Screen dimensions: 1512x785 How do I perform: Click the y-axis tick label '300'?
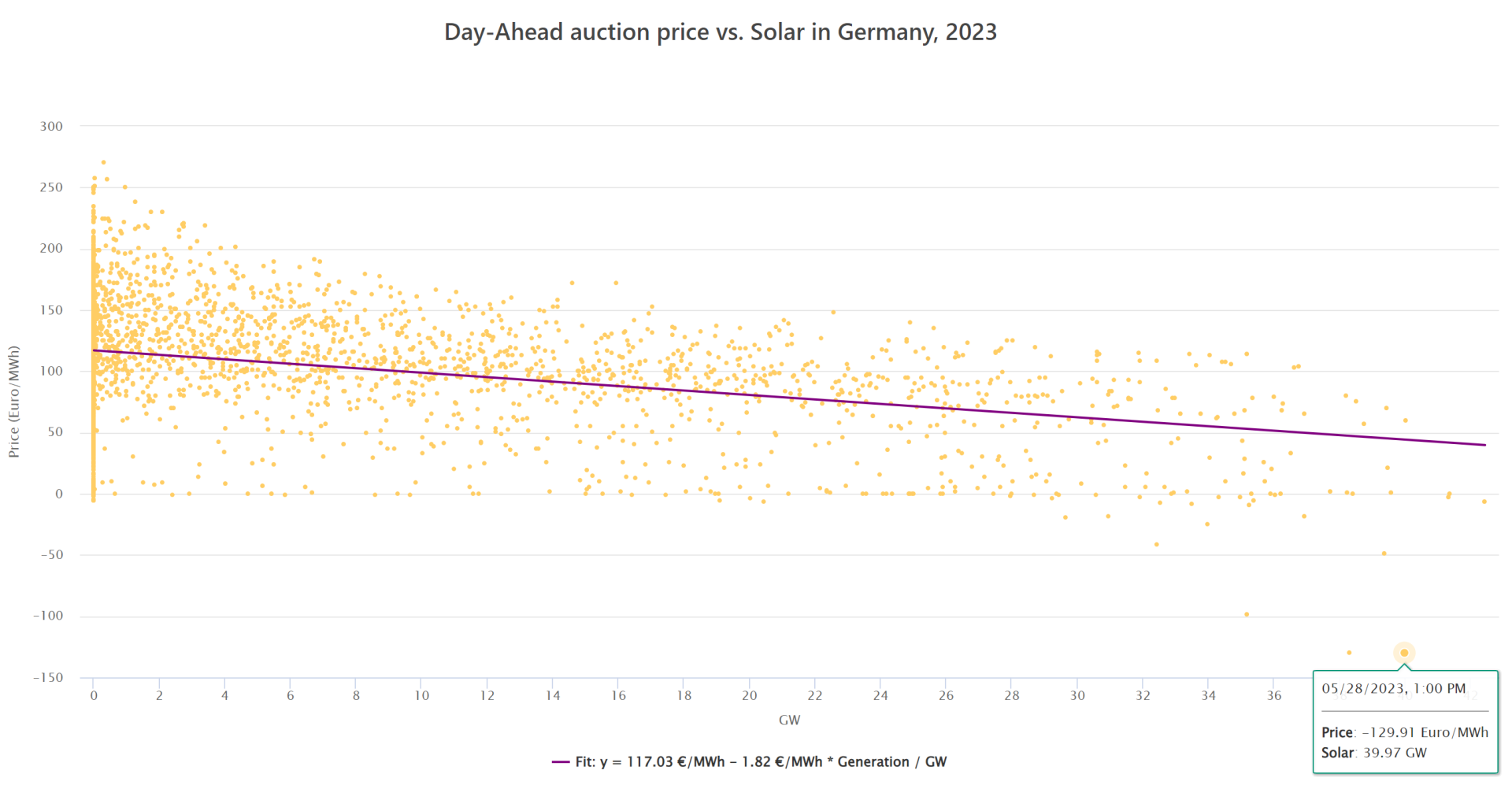point(51,127)
